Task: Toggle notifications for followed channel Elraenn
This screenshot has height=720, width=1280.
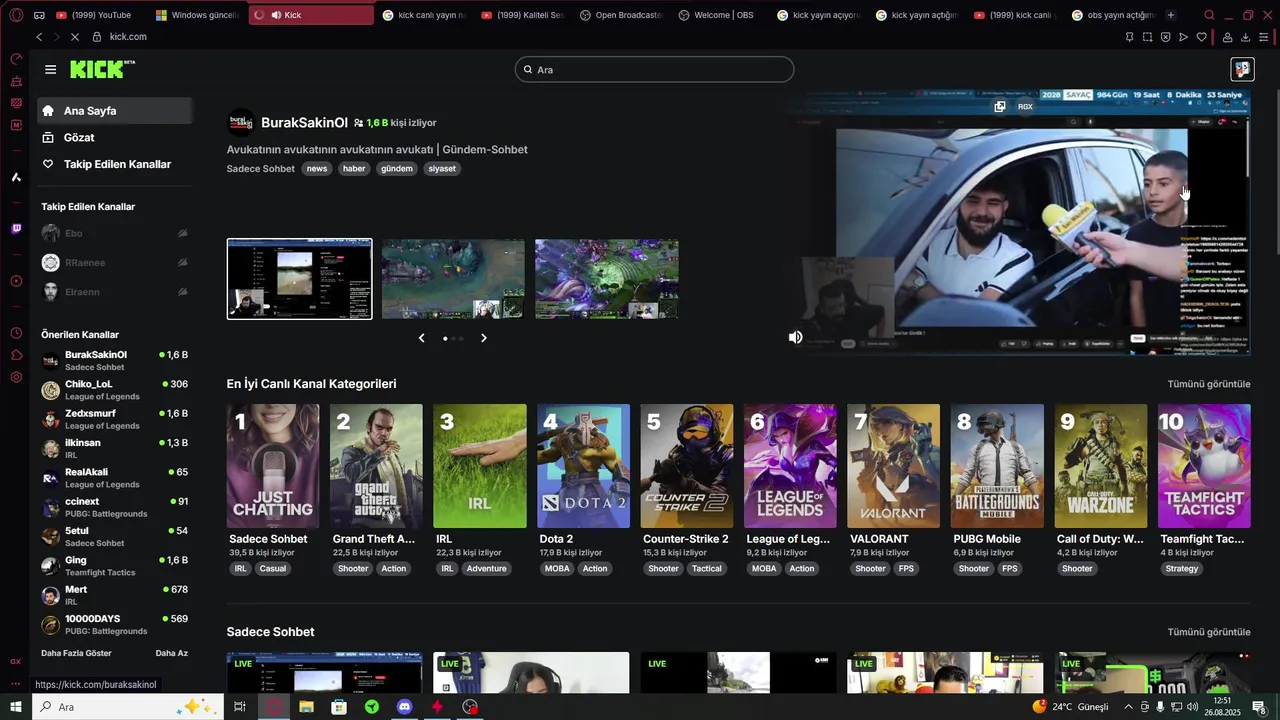Action: [x=182, y=292]
